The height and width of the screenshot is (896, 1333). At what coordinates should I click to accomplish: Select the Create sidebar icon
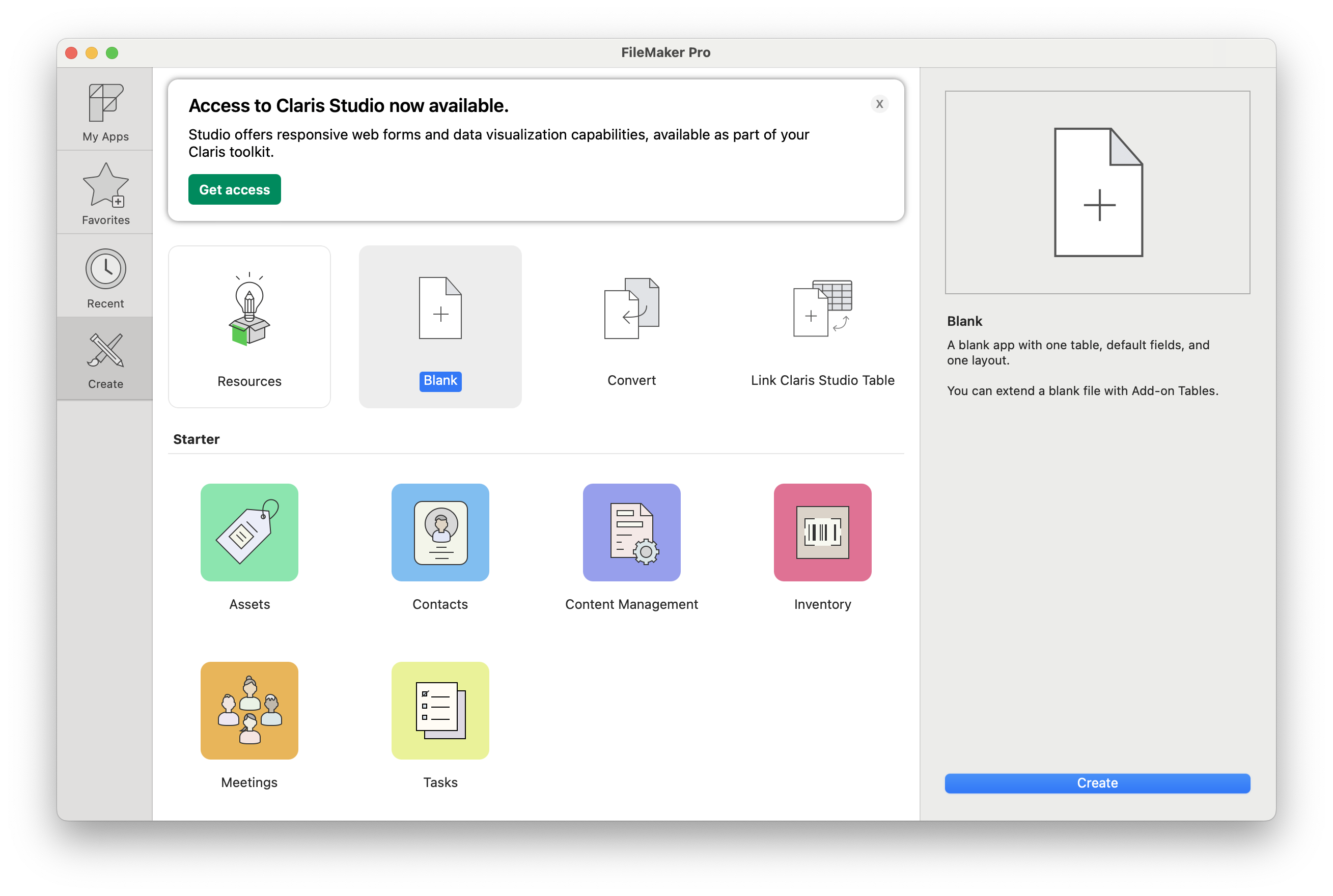[x=105, y=359]
